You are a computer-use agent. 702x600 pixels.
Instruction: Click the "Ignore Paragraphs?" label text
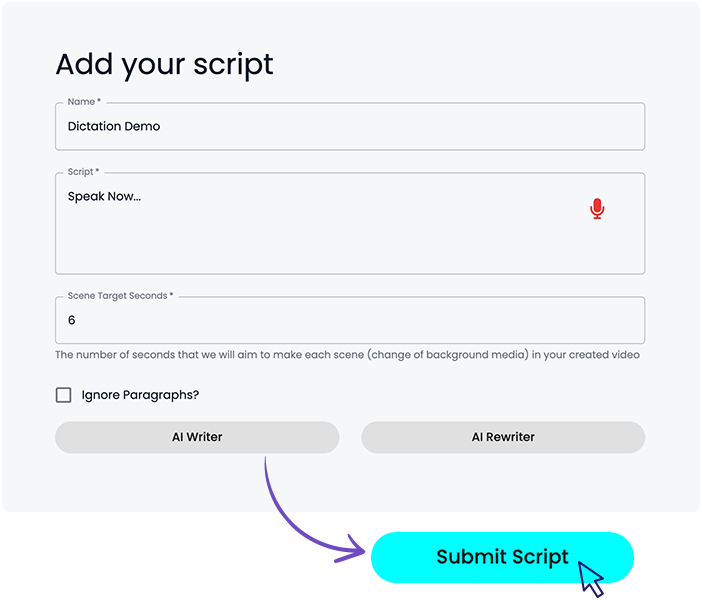tap(140, 395)
